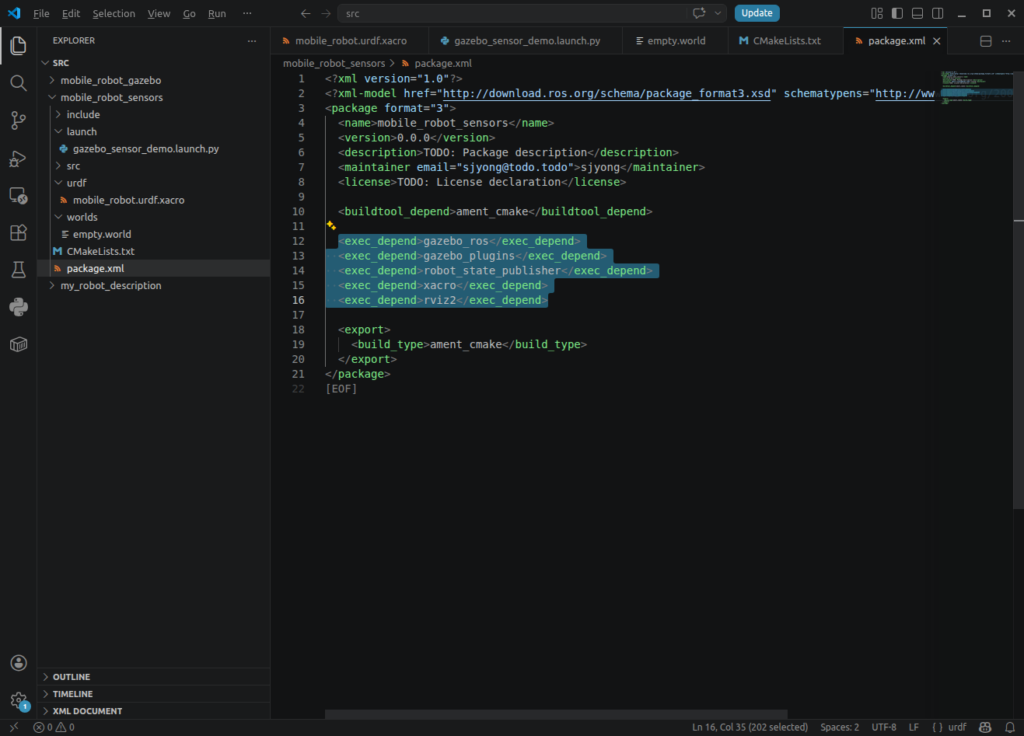Switch to empty.world tab
Viewport: 1024px width, 736px height.
pyautogui.click(x=675, y=40)
